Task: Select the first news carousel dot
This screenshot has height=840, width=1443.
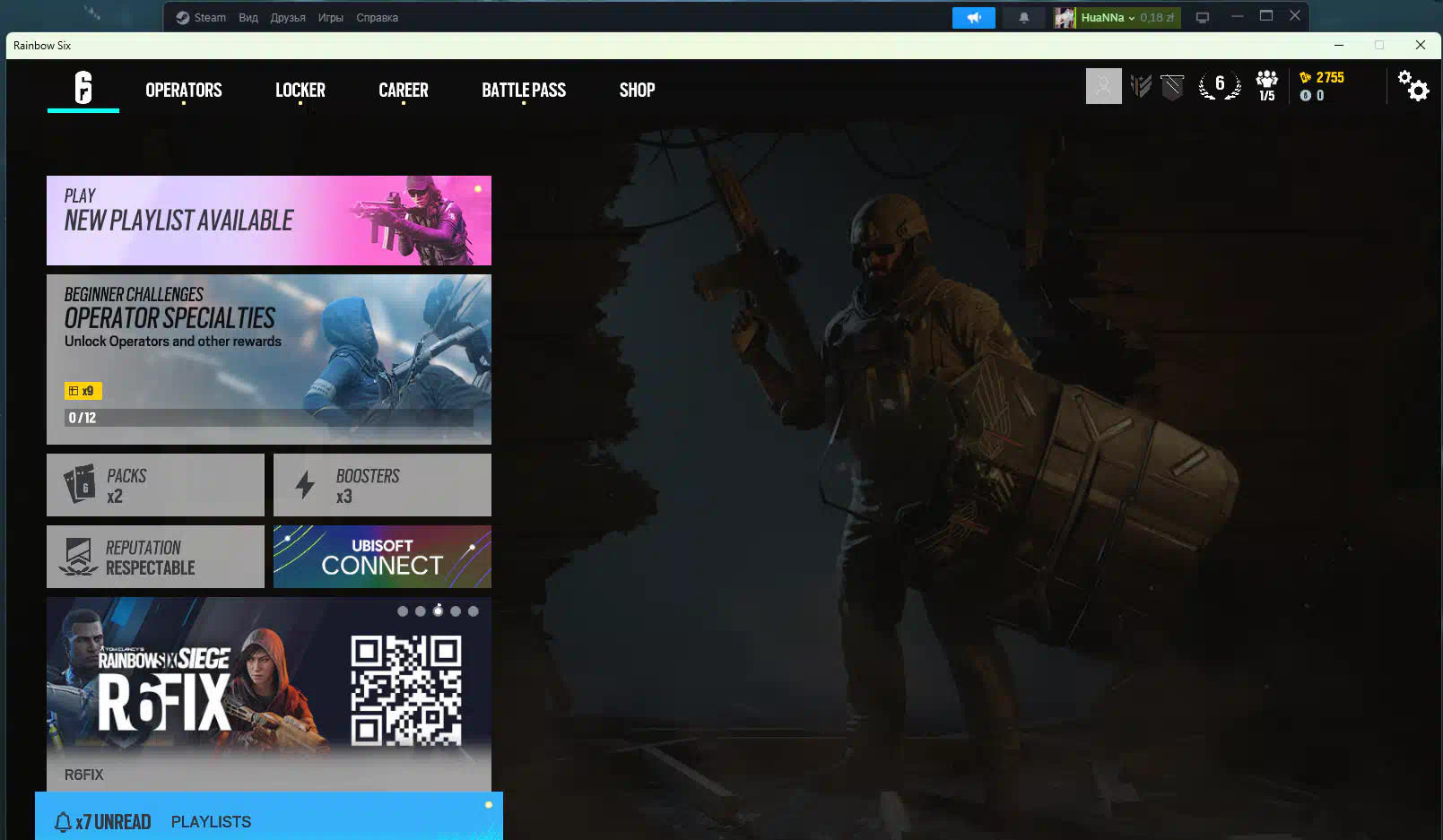Action: tap(403, 611)
